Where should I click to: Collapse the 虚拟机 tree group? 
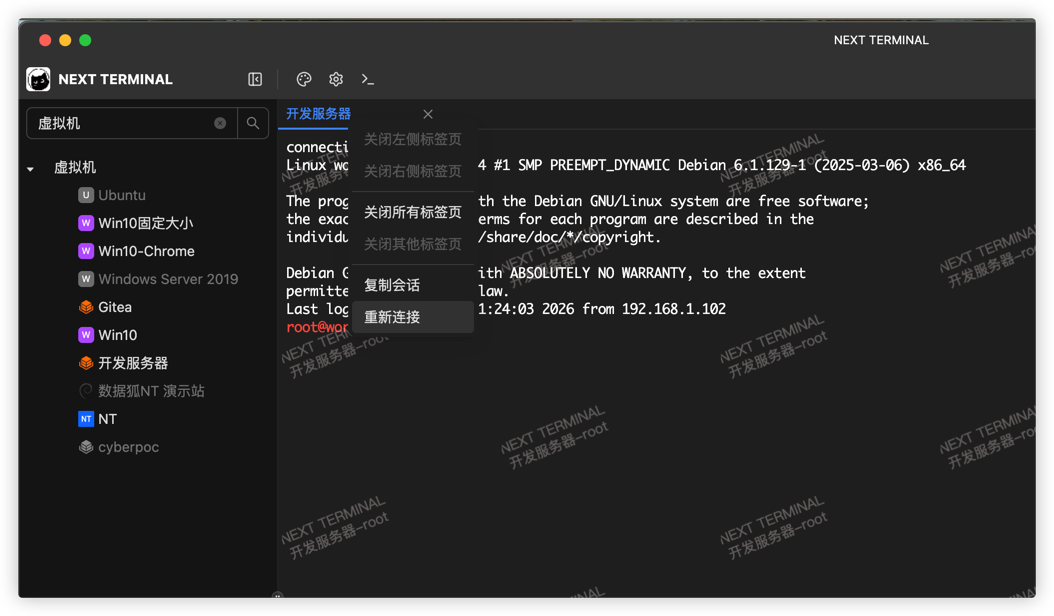click(x=30, y=169)
